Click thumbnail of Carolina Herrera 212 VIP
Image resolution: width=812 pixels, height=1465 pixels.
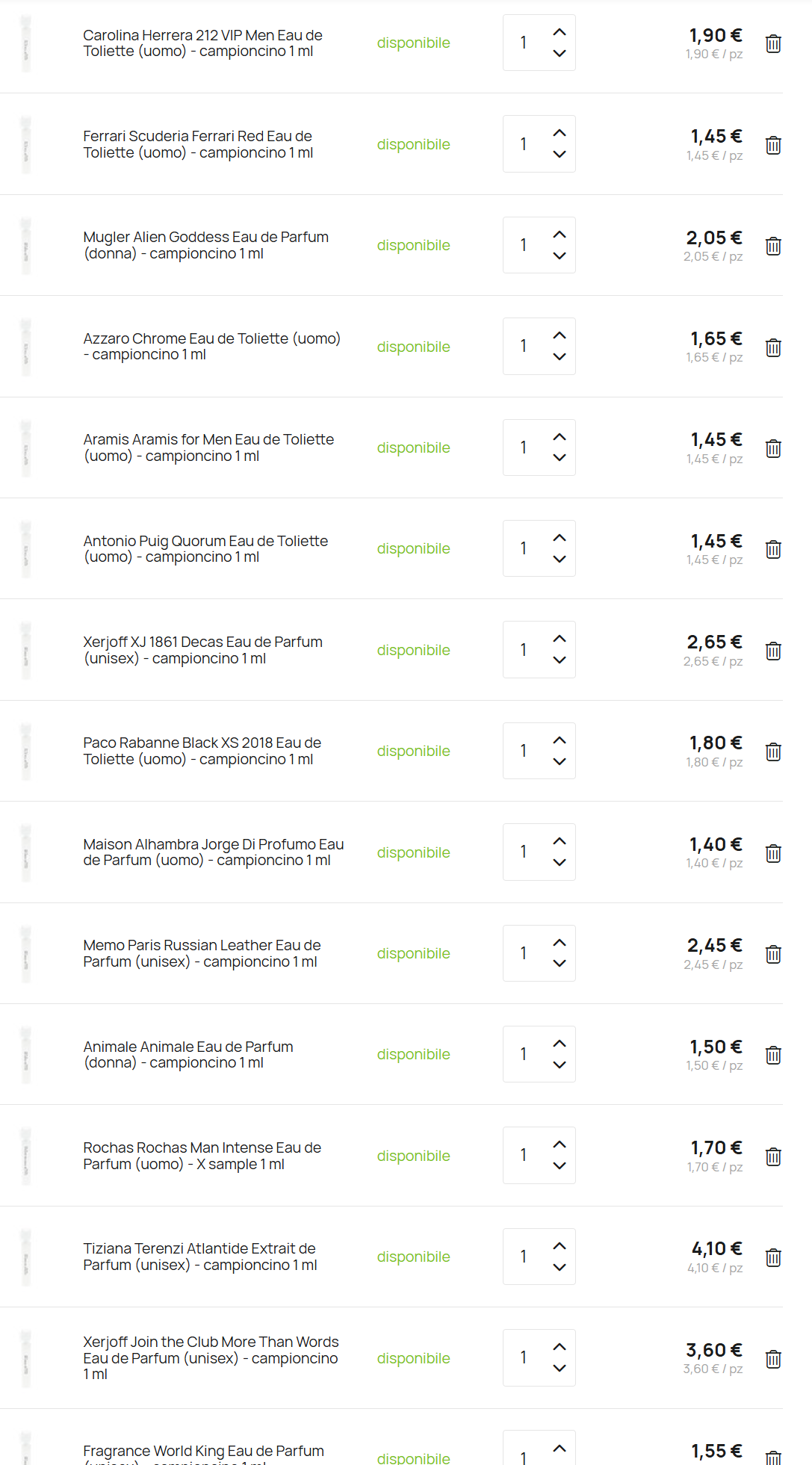(26, 43)
